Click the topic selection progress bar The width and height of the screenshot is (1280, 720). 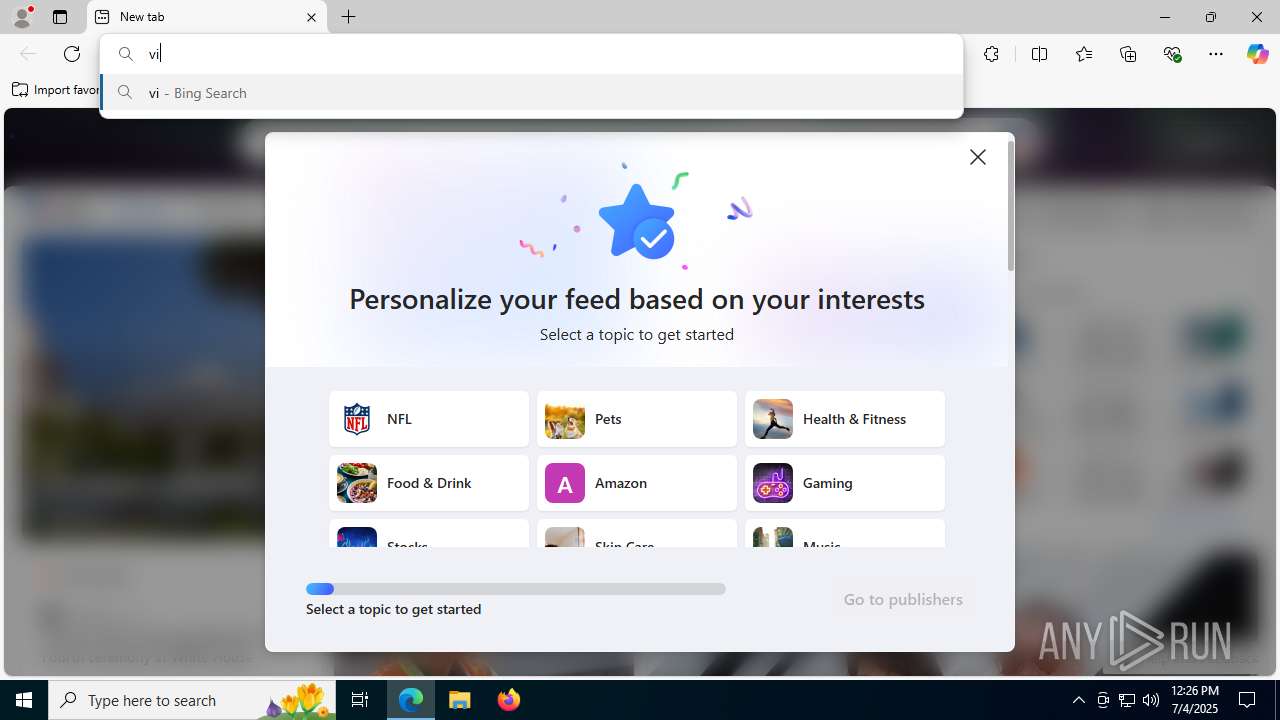(516, 589)
